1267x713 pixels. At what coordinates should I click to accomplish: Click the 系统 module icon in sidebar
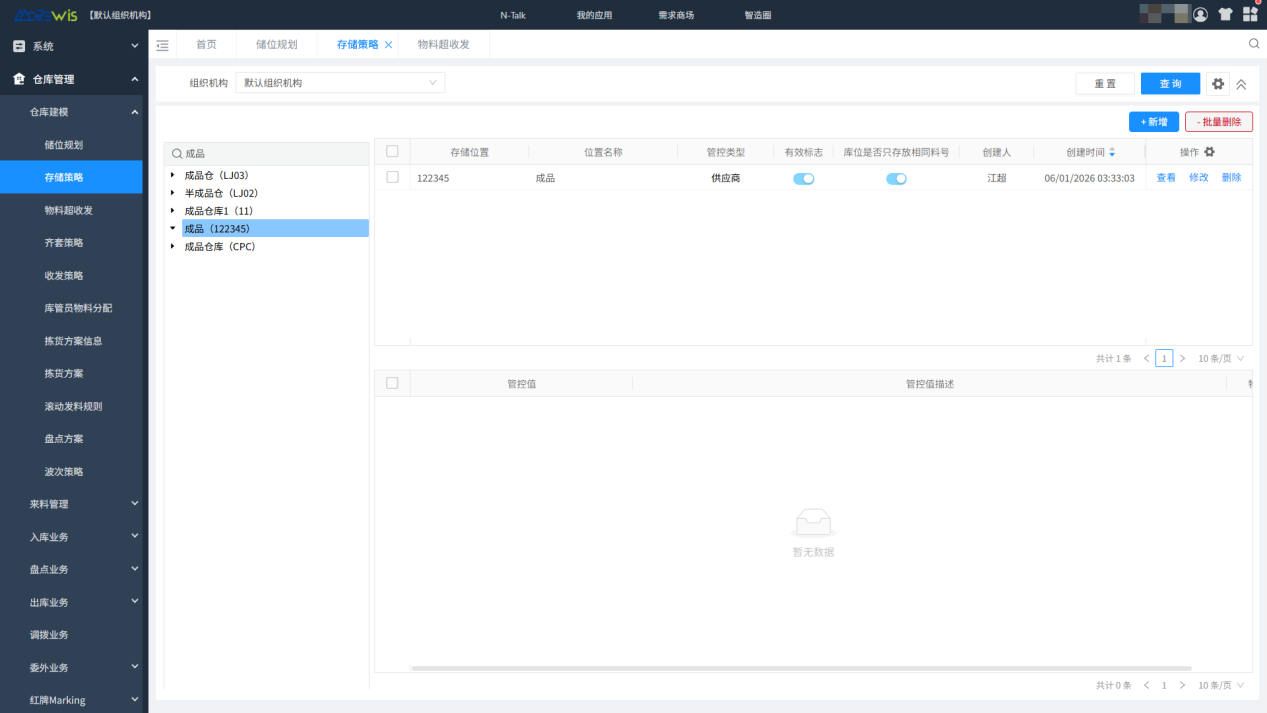pos(18,46)
